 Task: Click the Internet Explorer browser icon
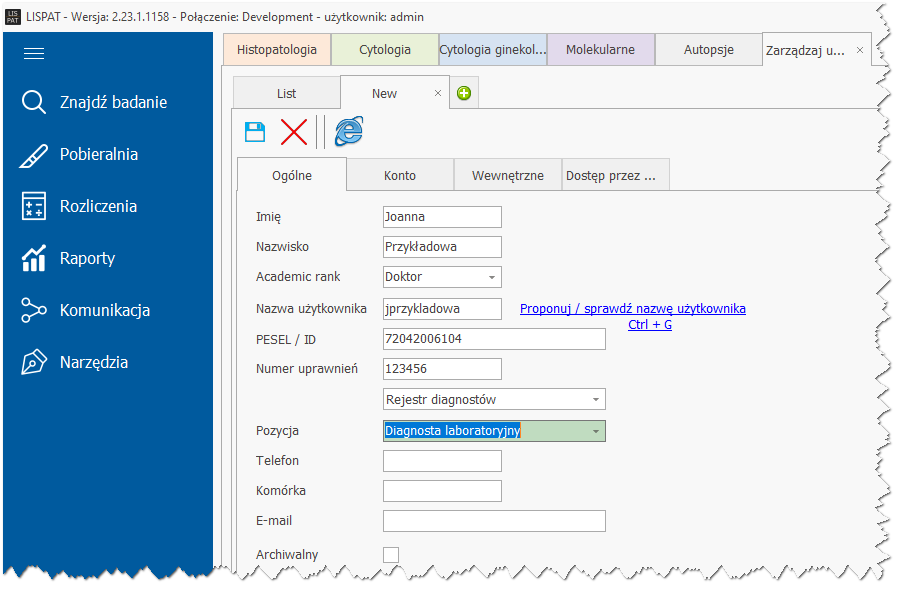click(348, 132)
